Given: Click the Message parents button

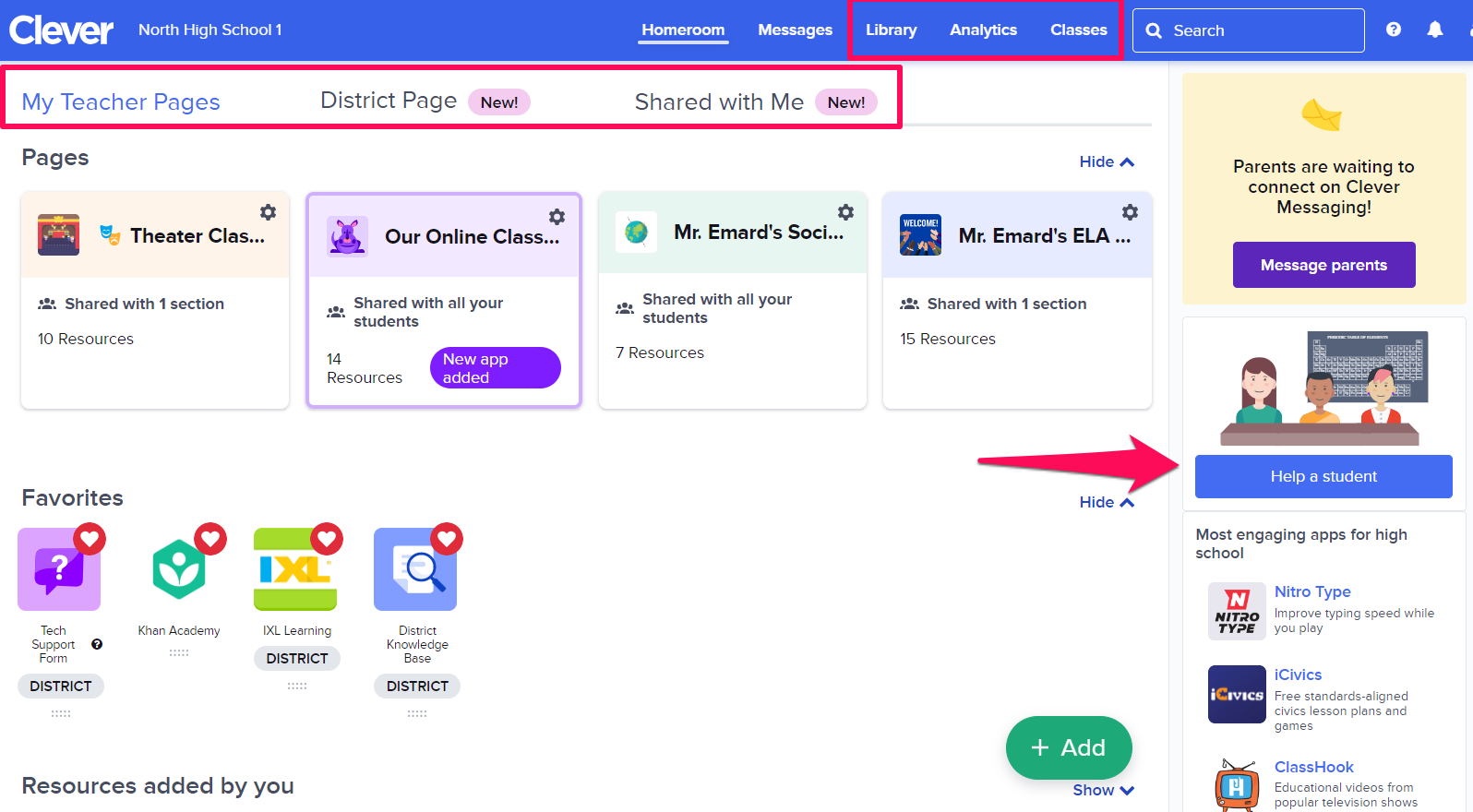Looking at the screenshot, I should coord(1323,265).
